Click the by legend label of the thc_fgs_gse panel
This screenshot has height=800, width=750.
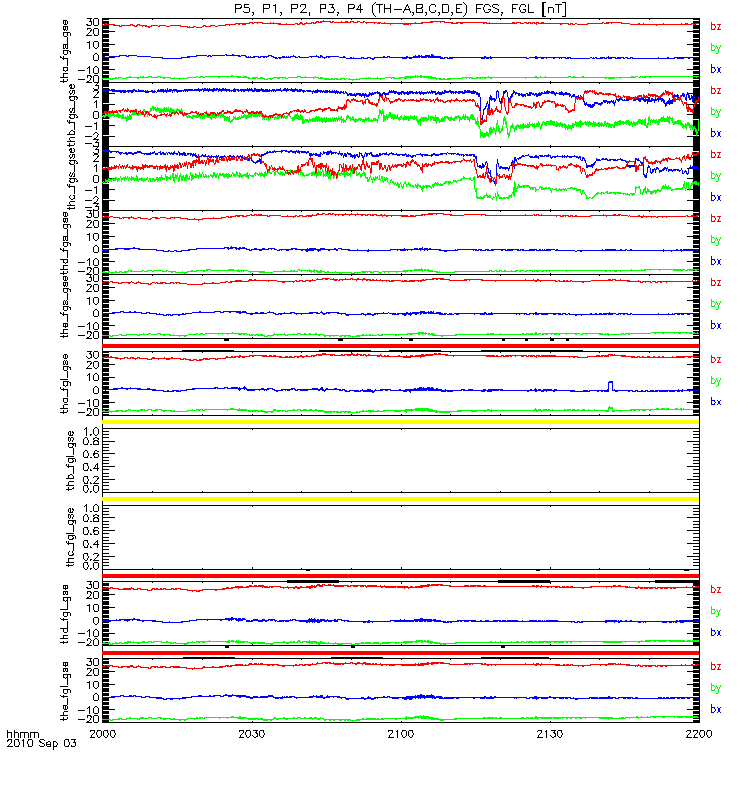click(x=716, y=176)
